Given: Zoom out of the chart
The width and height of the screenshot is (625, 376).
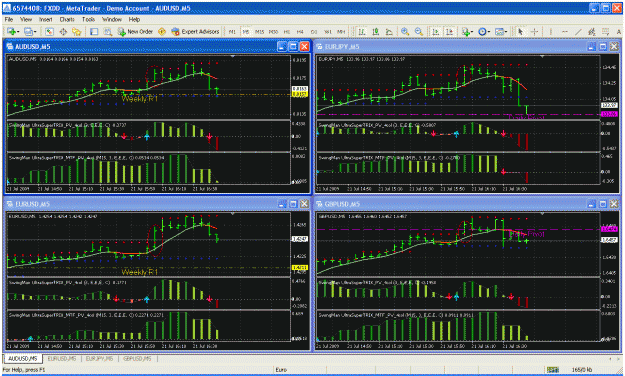Looking at the screenshot, I should click(419, 31).
